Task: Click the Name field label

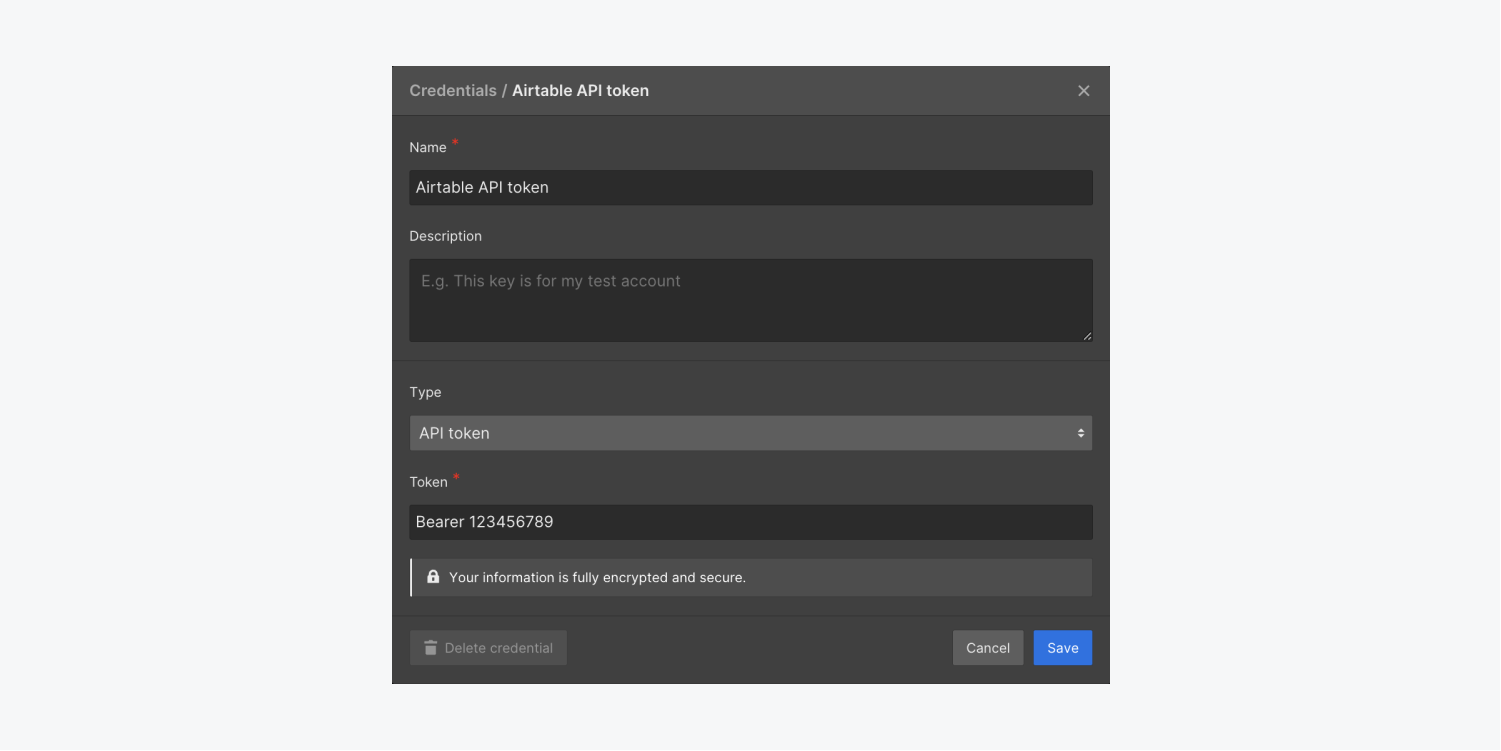Action: (428, 148)
